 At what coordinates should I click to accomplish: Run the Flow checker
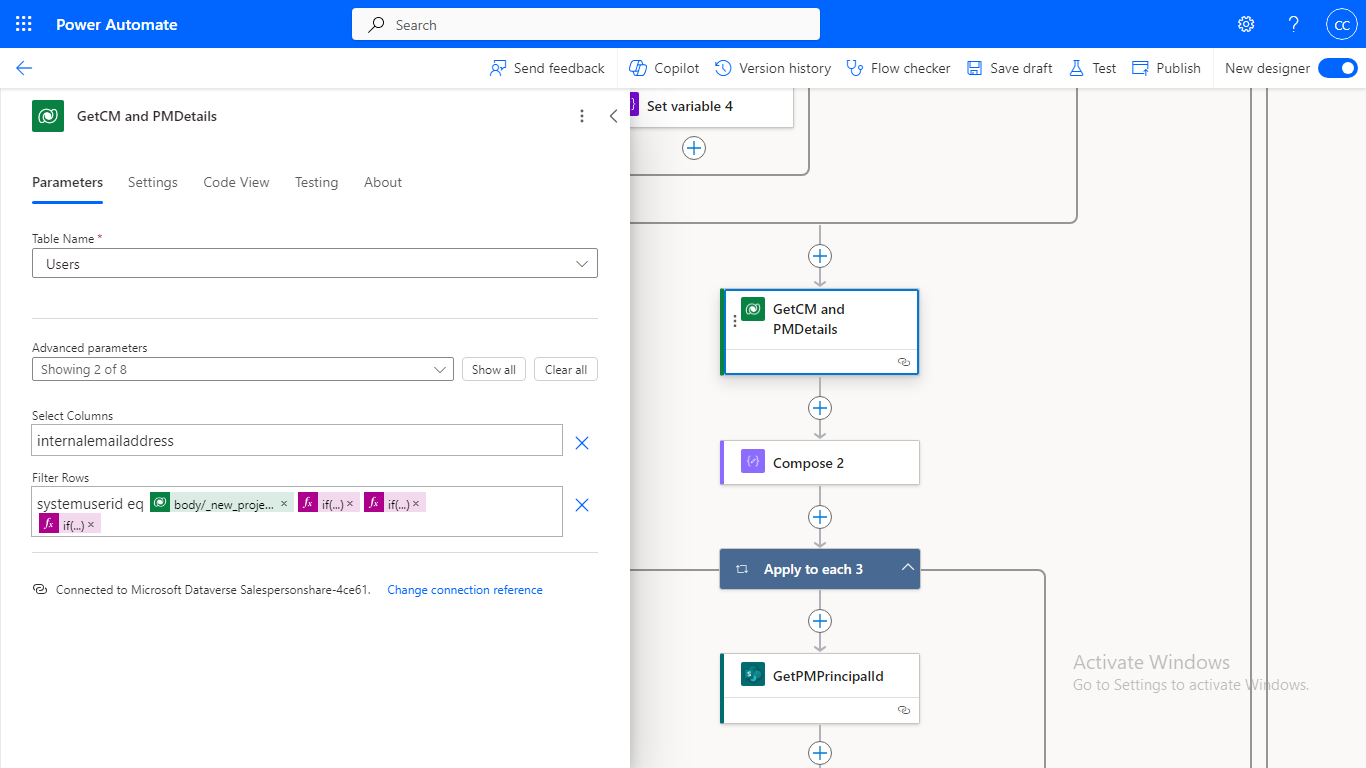[x=898, y=68]
